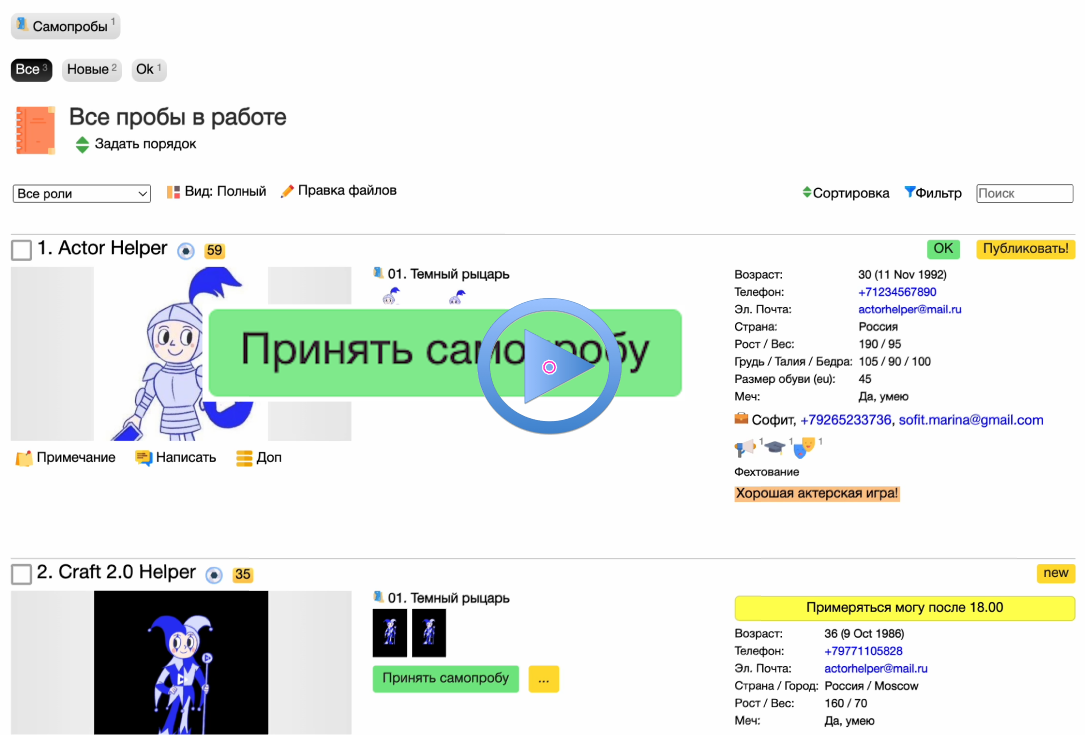Click the megaphone icon
The width and height of the screenshot is (1085, 747).
pos(744,448)
